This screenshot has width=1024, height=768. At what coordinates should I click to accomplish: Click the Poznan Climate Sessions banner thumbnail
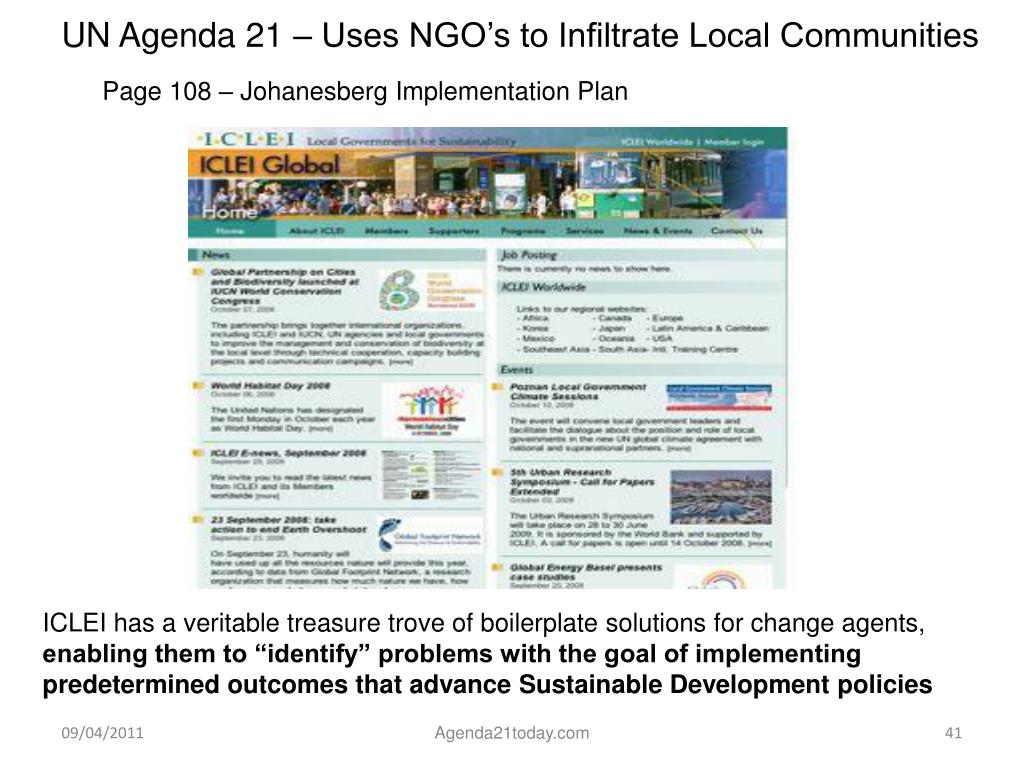pos(719,398)
